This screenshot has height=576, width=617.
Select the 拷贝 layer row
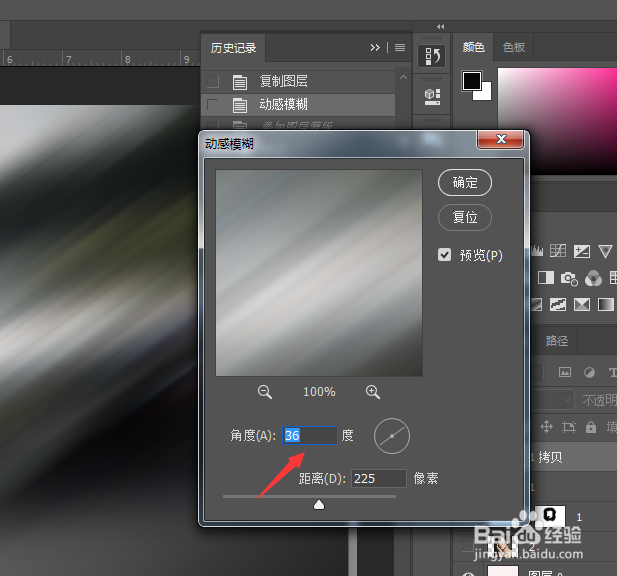tap(573, 457)
